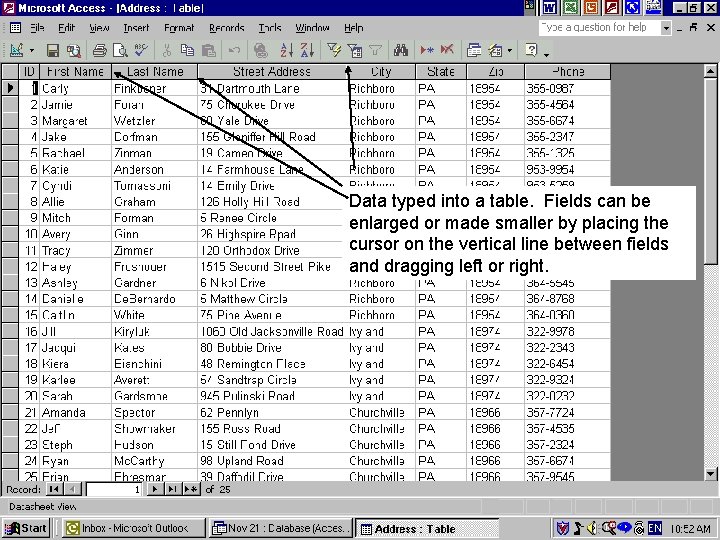Launch PowerPoint from the Office shortcut bar
720x540 pixels.
(591, 7)
